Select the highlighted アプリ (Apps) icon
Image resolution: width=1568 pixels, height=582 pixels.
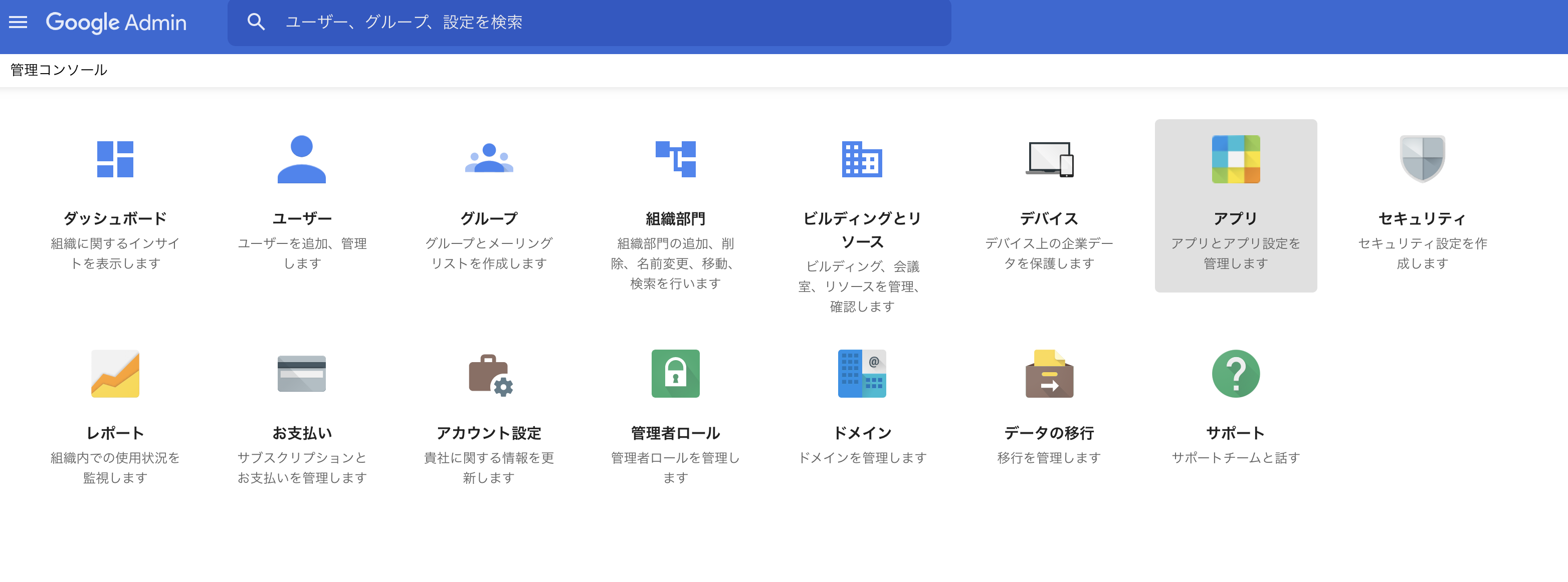click(x=1236, y=159)
